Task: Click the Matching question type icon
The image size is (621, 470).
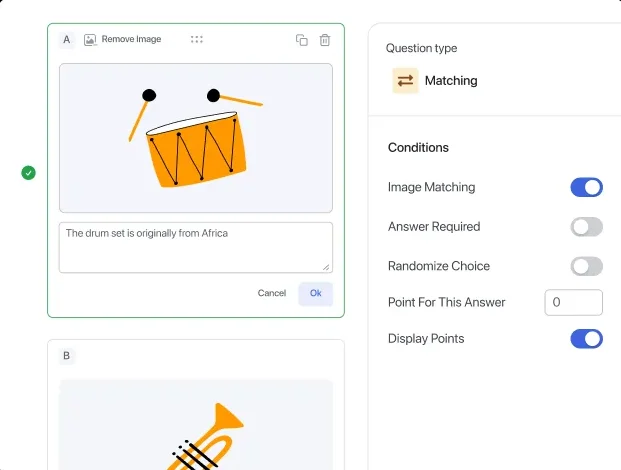Action: 405,81
